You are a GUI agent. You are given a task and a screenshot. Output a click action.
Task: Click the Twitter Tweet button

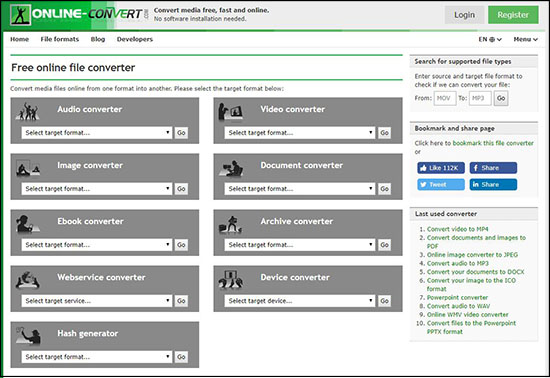tap(441, 184)
